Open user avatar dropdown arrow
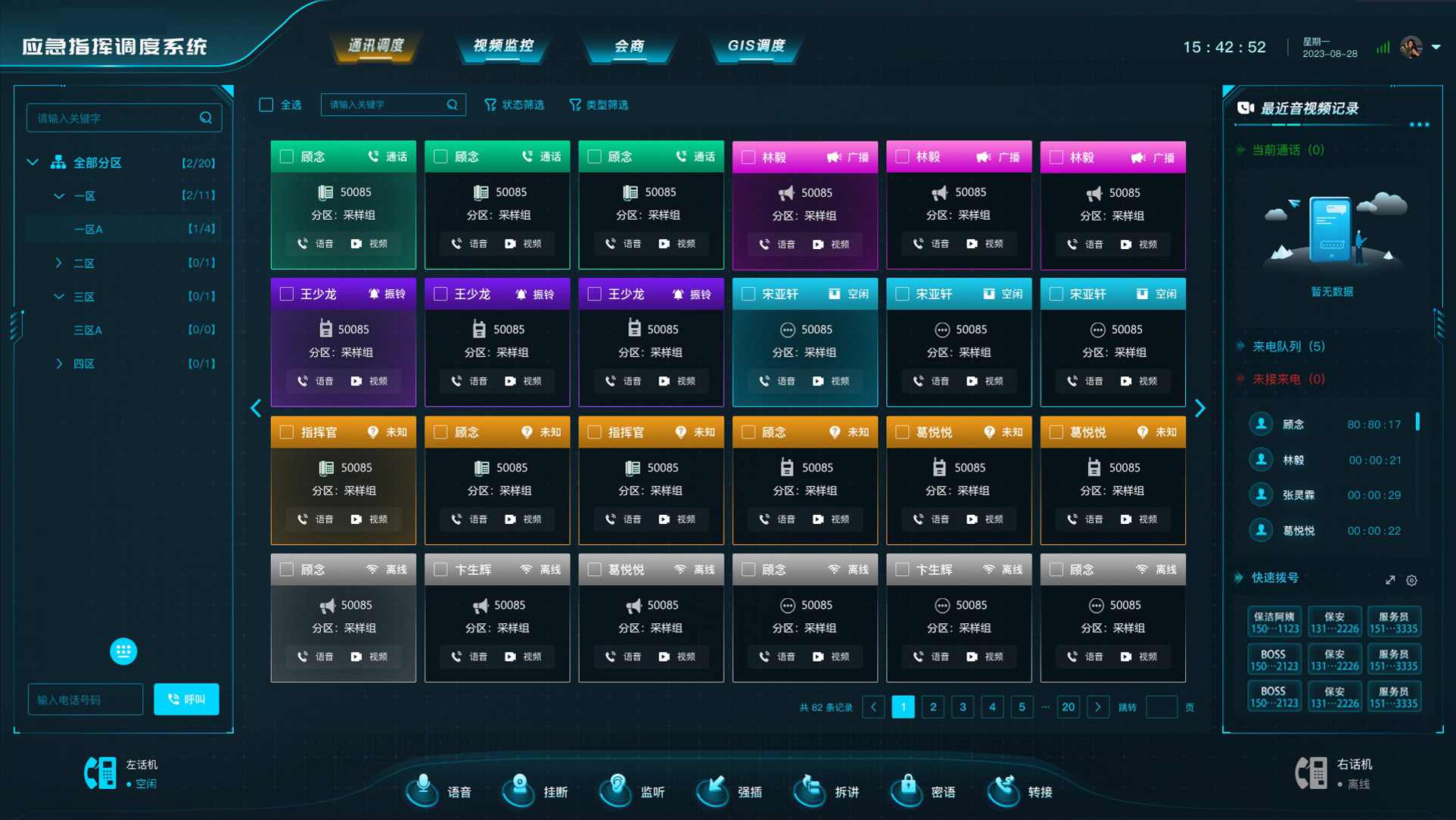1456x820 pixels. pos(1436,47)
